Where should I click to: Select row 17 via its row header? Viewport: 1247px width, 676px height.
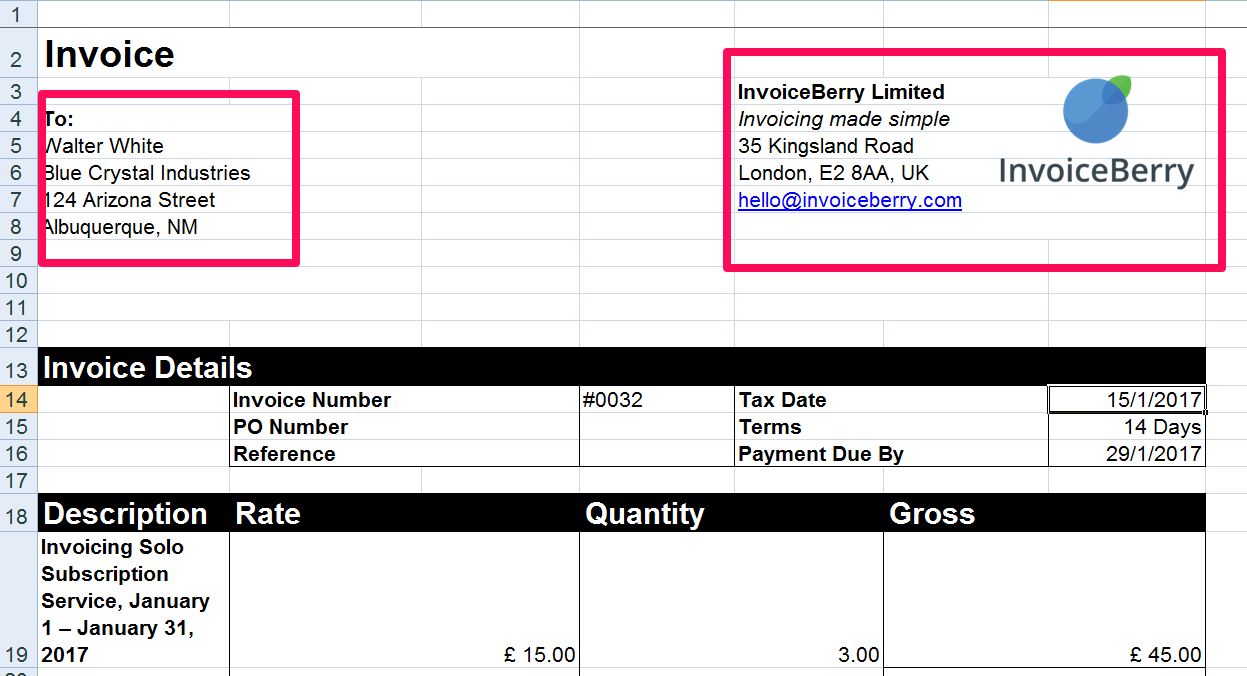(18, 481)
